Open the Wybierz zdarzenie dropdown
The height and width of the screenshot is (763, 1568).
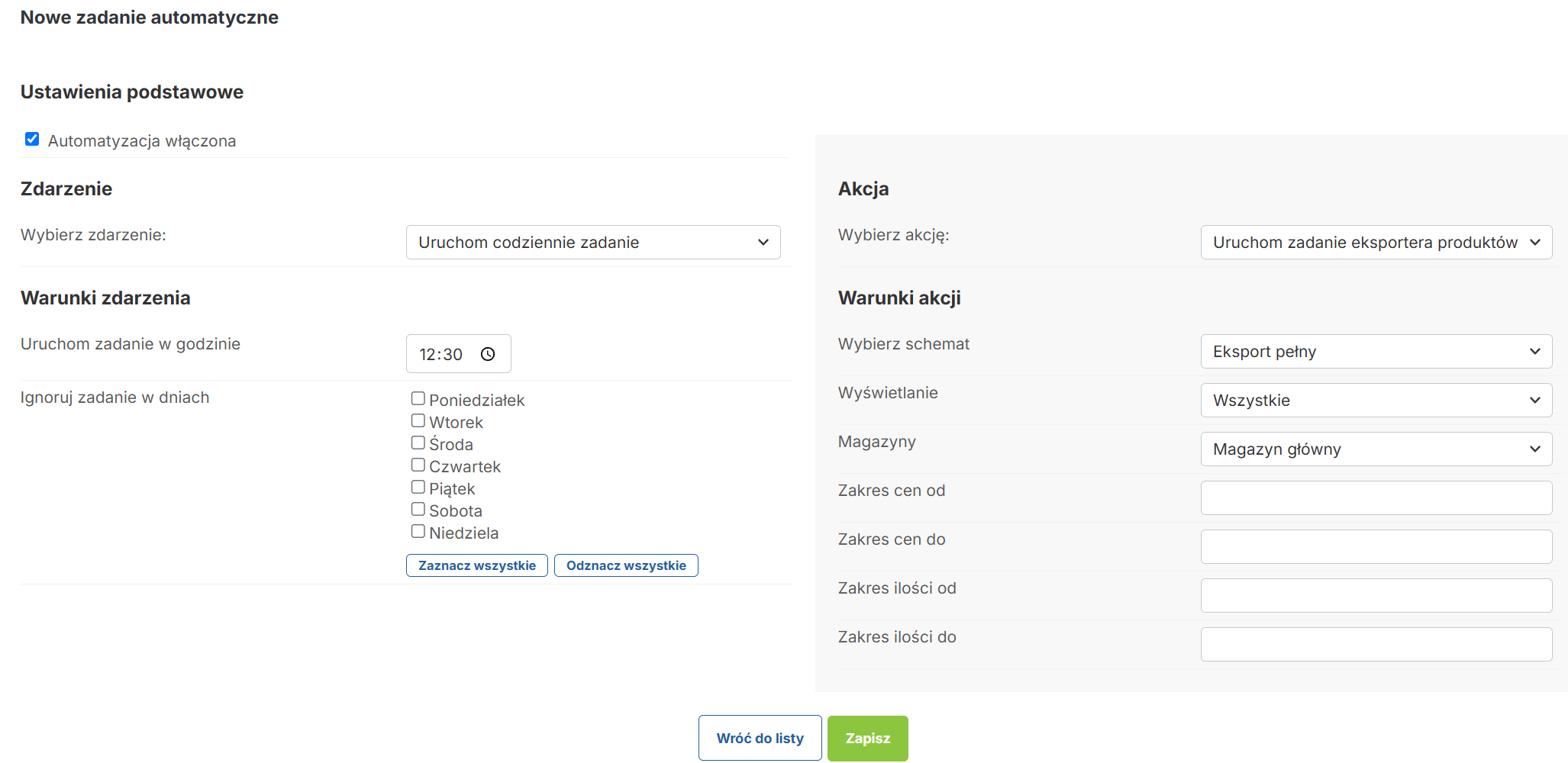coord(592,243)
